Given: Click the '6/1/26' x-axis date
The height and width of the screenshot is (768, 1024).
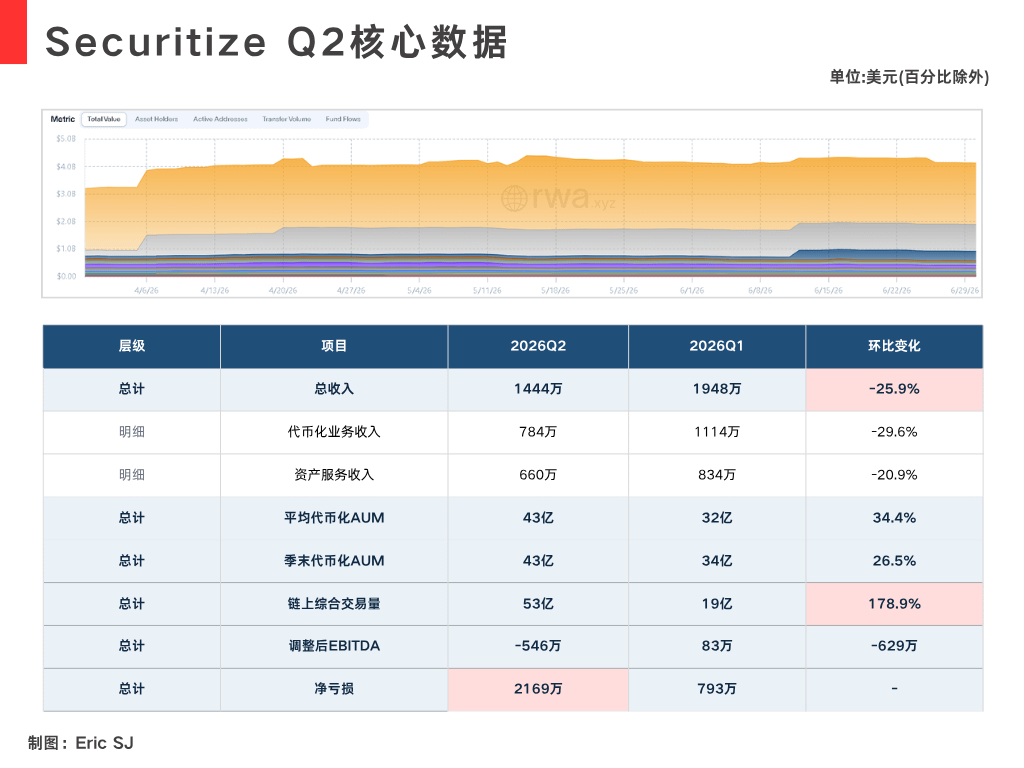Looking at the screenshot, I should point(692,291).
